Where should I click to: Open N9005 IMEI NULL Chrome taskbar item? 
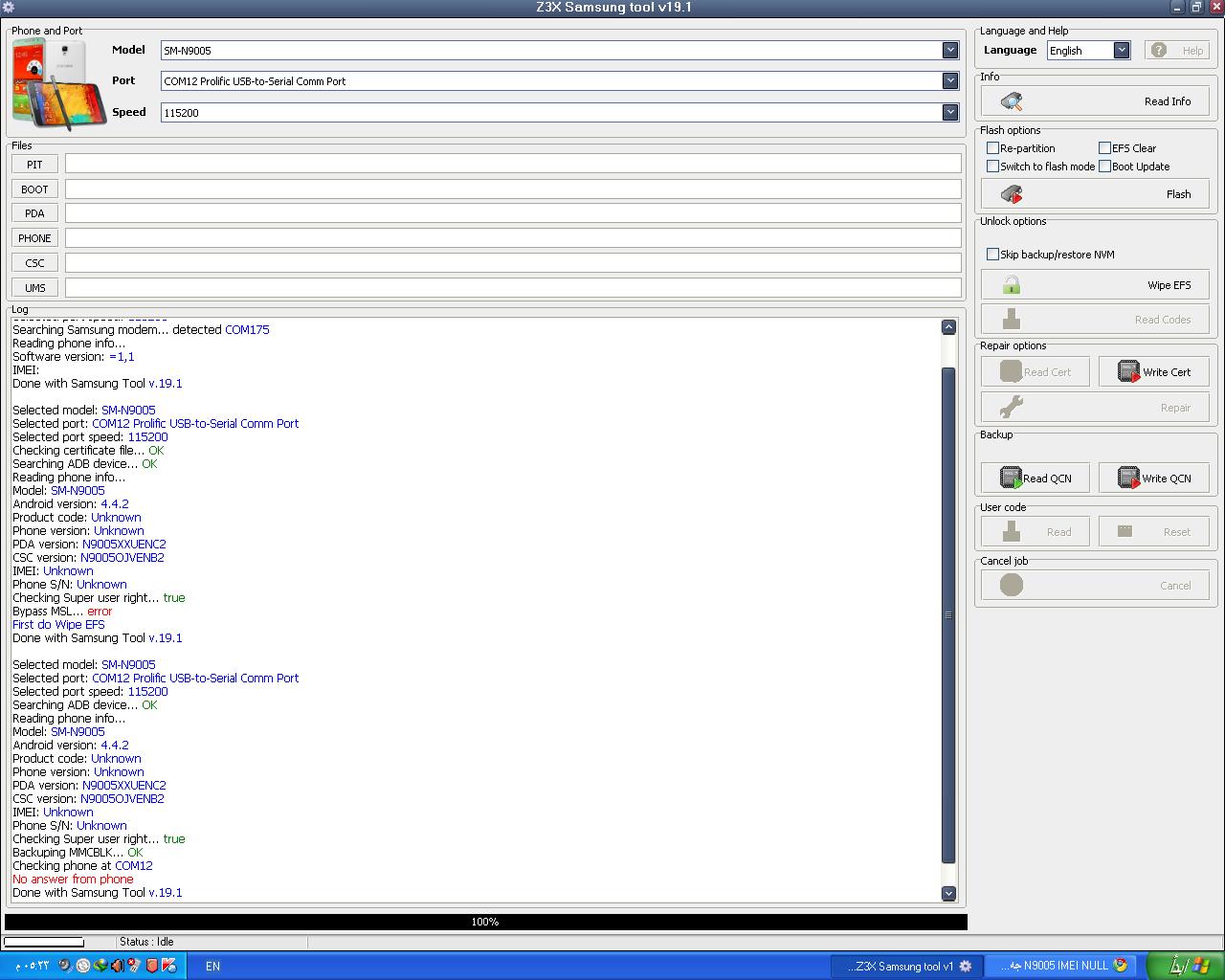(1058, 966)
